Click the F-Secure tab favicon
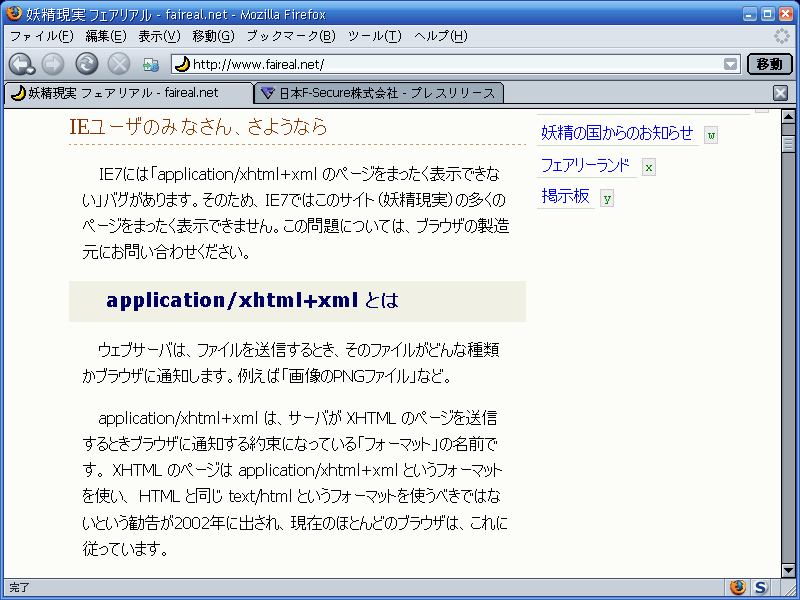800x600 pixels. pyautogui.click(x=267, y=93)
